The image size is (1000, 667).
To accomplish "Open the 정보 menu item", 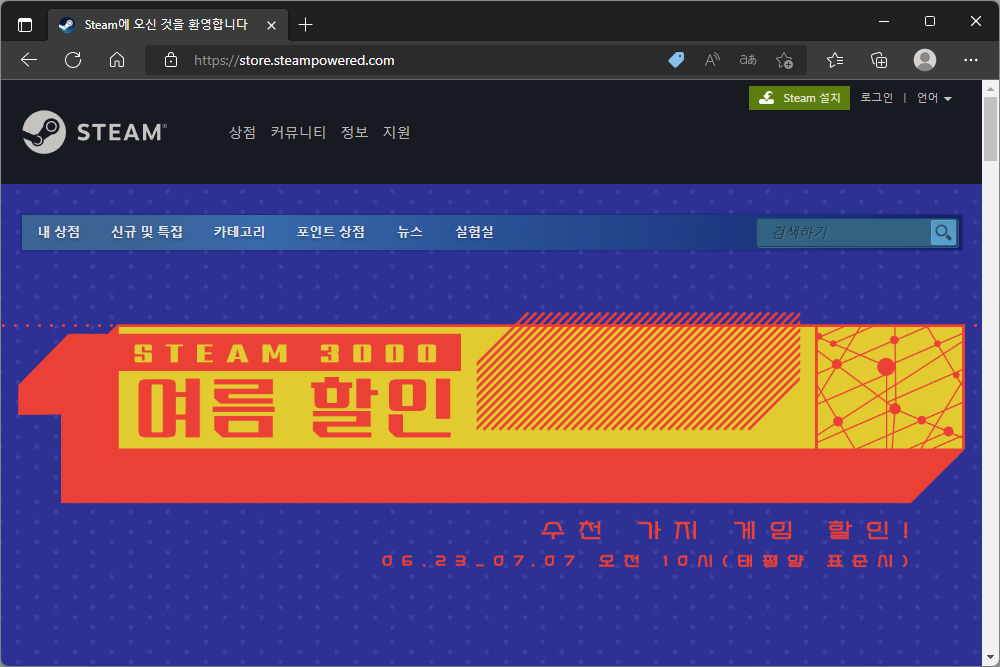I will click(x=354, y=132).
